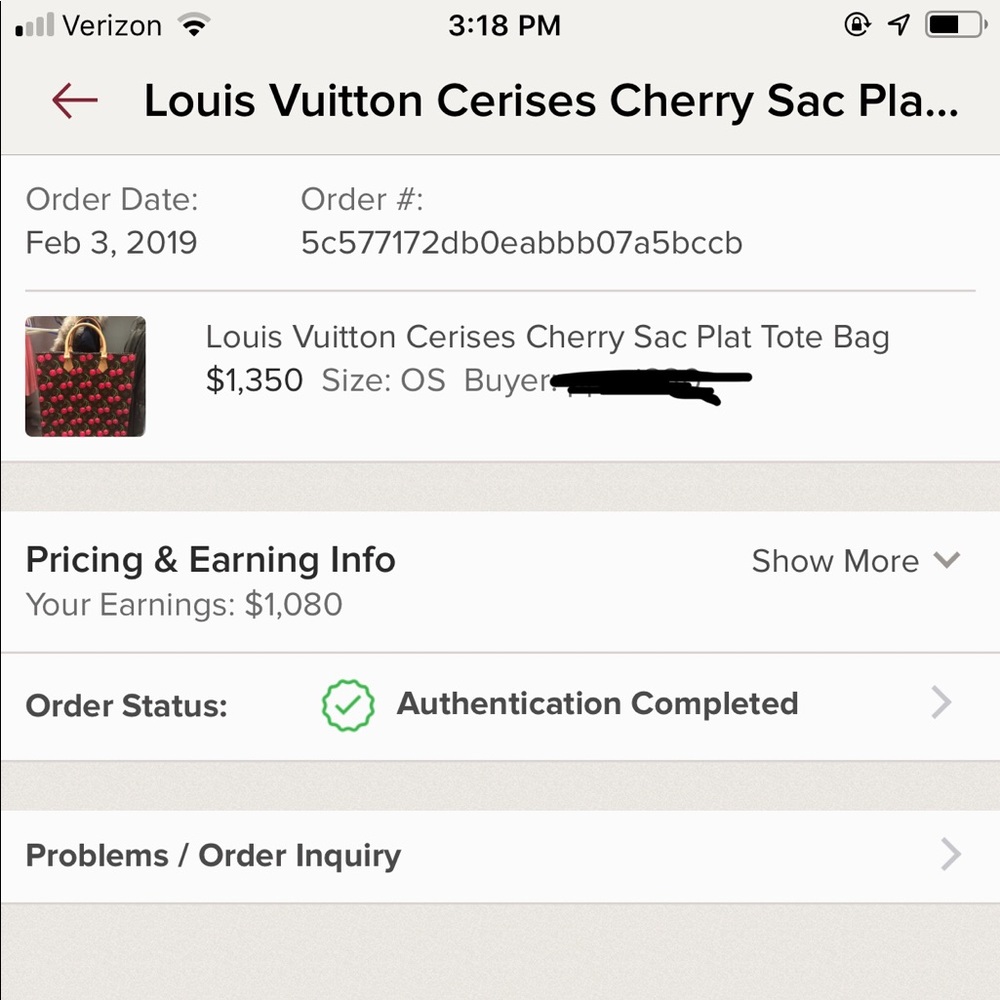Click the green authentication checkmark badge
Screen dimensions: 1000x1000
point(348,704)
